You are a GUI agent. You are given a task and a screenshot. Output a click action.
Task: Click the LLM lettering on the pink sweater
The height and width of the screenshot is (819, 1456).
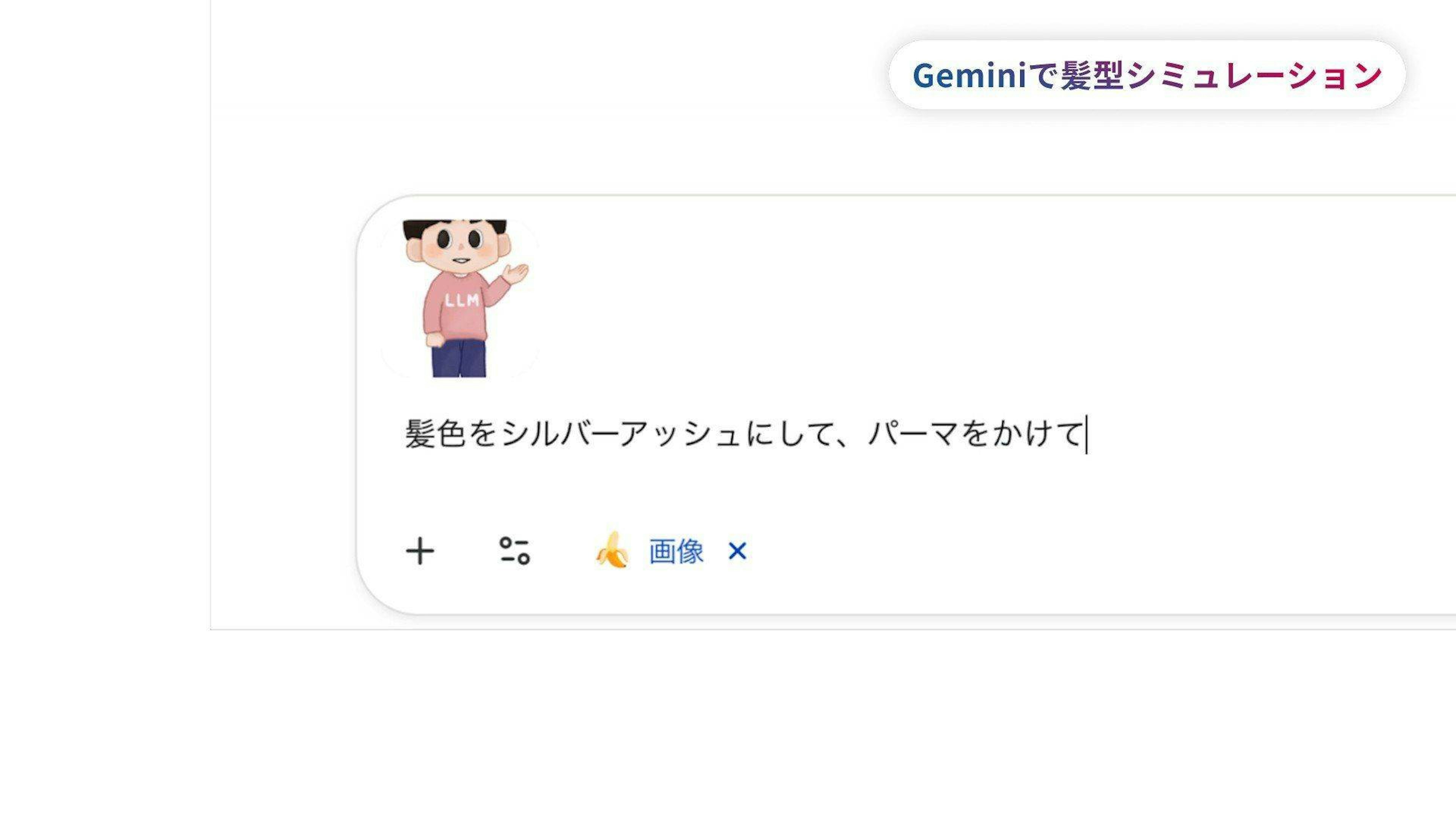(x=462, y=301)
